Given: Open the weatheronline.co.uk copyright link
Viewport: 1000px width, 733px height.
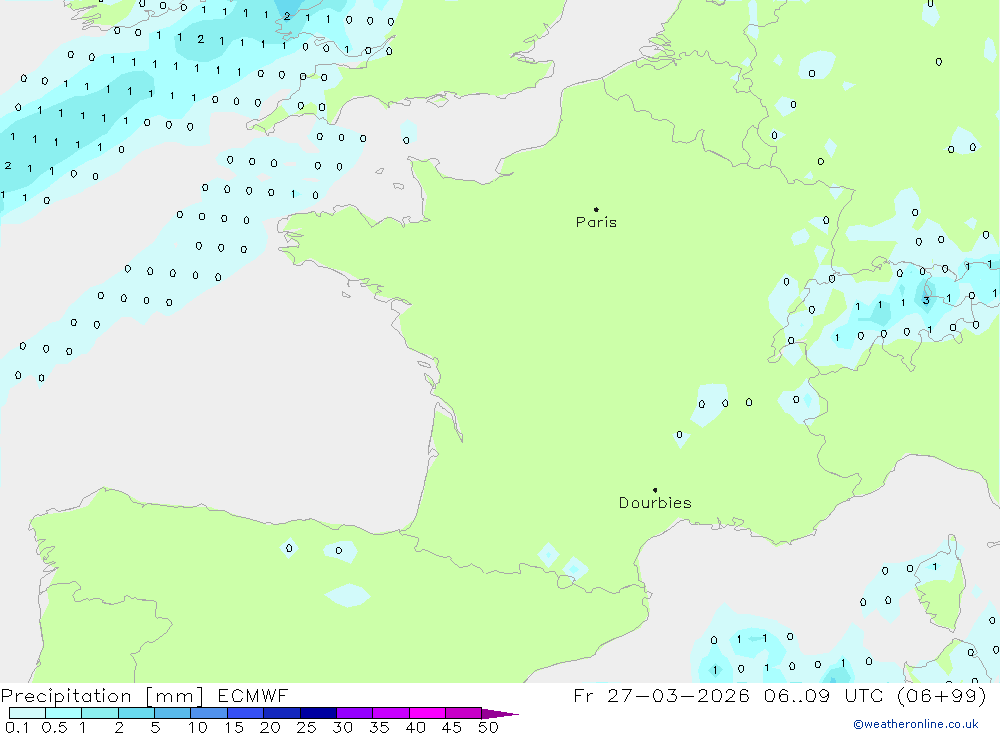Looking at the screenshot, I should tap(916, 724).
